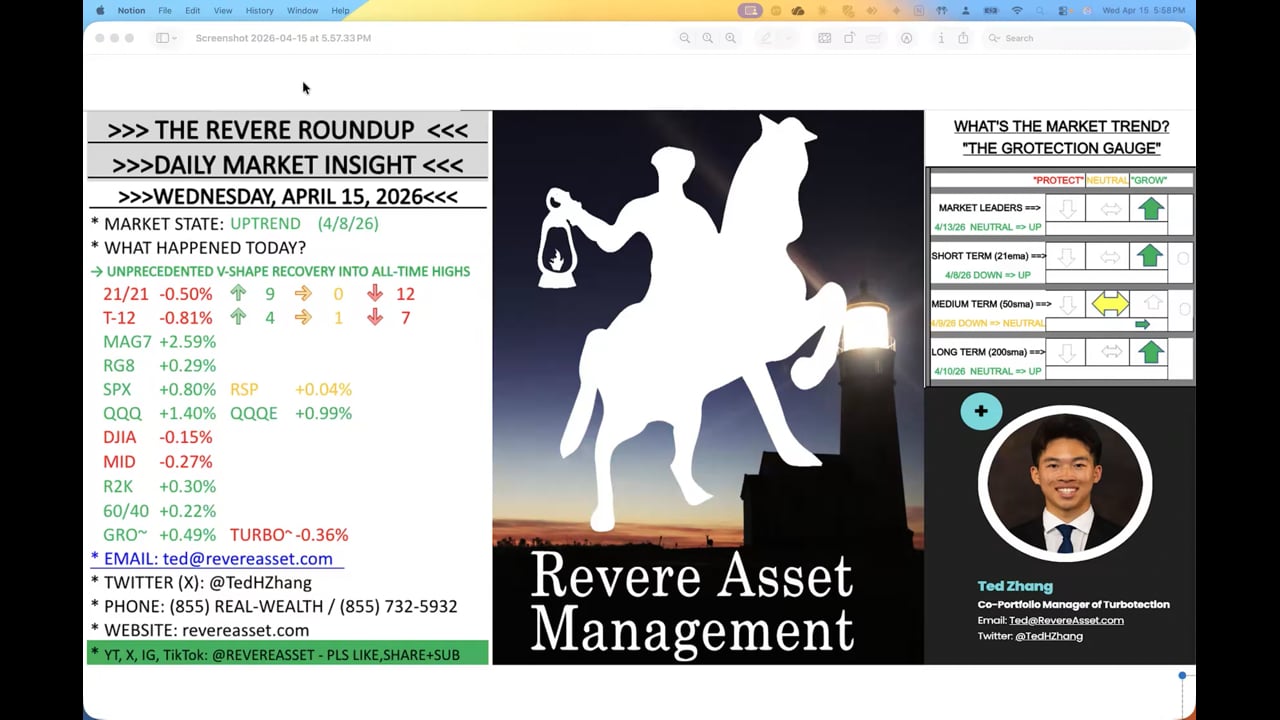Click the battery status icon

pos(991,11)
